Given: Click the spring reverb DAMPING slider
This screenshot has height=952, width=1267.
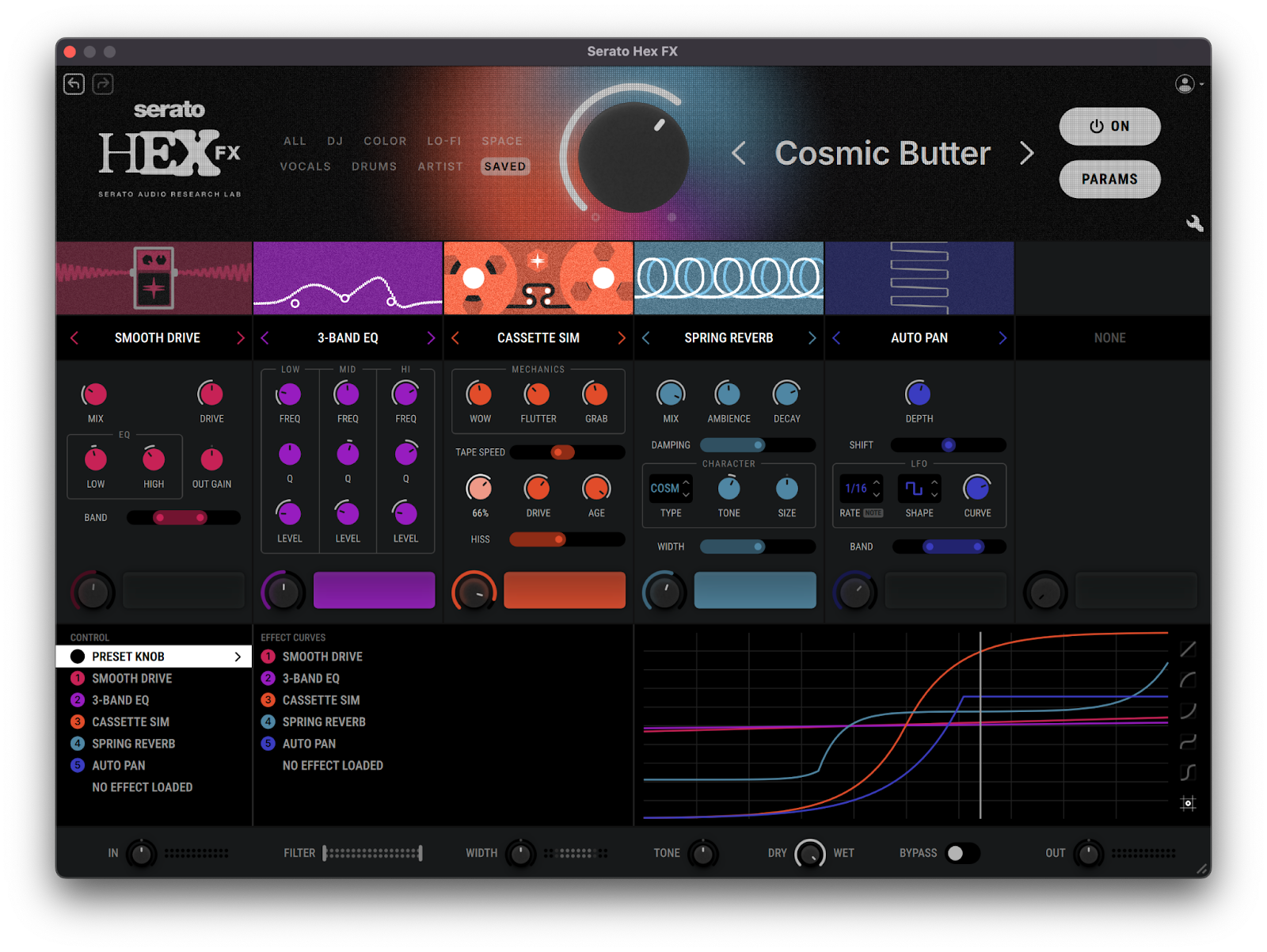Looking at the screenshot, I should click(756, 445).
